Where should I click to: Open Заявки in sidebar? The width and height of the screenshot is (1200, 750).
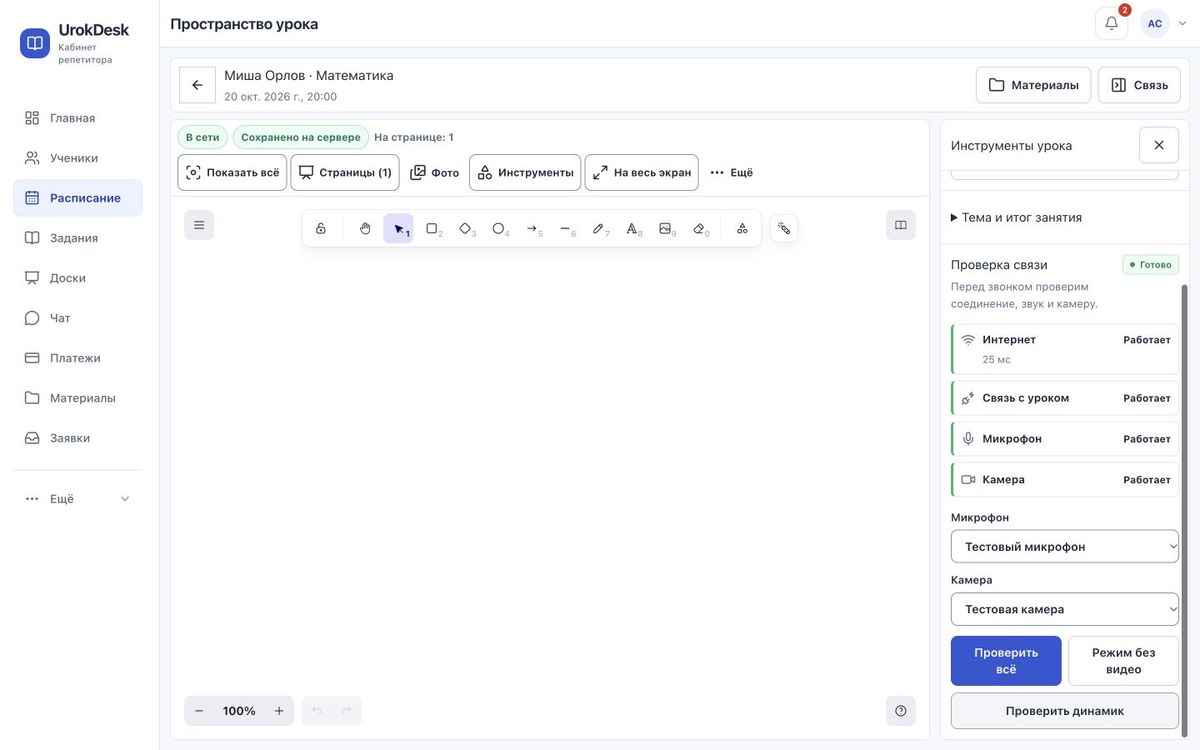click(x=78, y=438)
